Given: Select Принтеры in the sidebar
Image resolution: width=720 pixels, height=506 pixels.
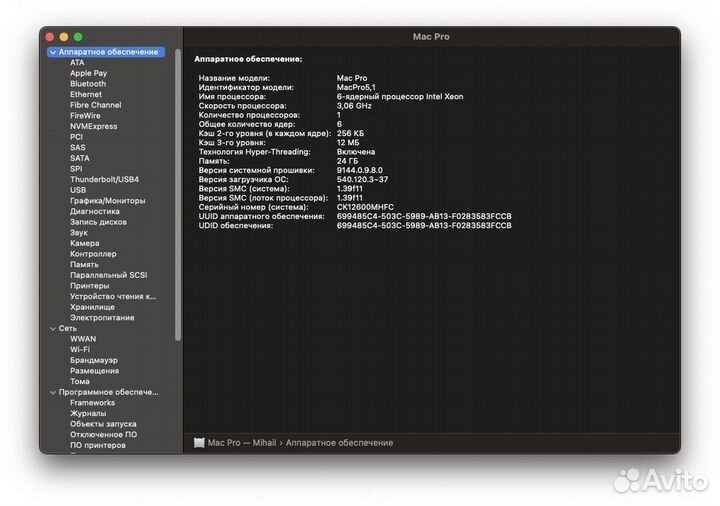Looking at the screenshot, I should coord(90,286).
